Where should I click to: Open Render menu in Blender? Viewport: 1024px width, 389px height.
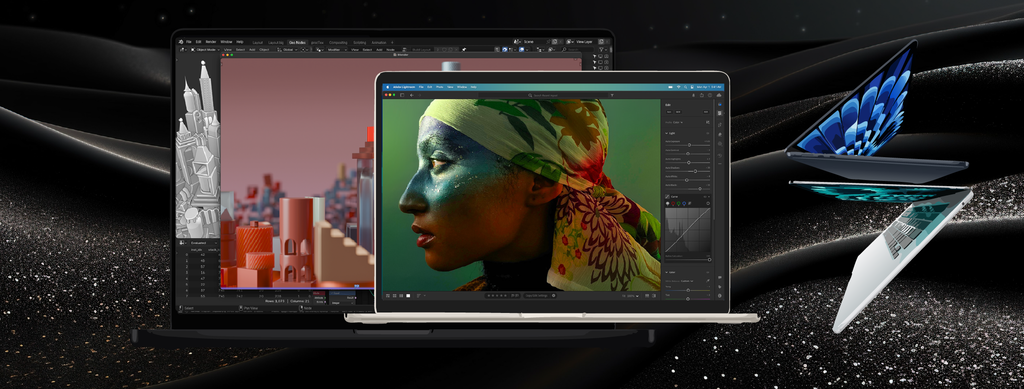[211, 42]
